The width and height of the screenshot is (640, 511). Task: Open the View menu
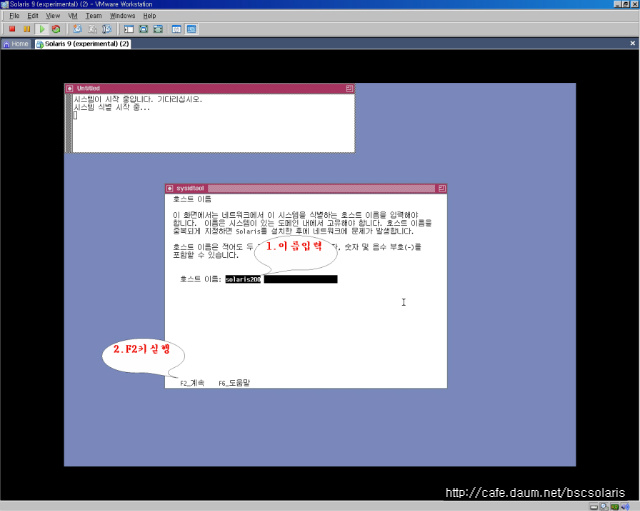tap(53, 16)
